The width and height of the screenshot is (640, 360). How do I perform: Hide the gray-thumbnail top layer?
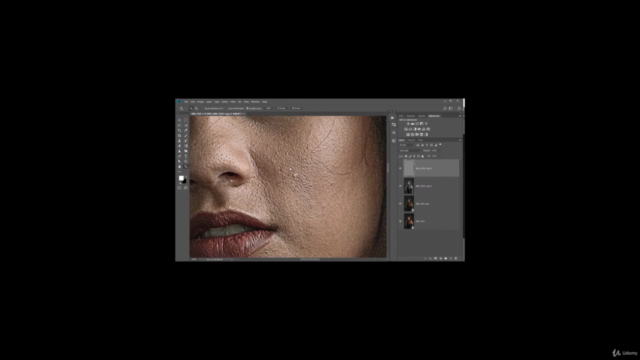click(400, 168)
